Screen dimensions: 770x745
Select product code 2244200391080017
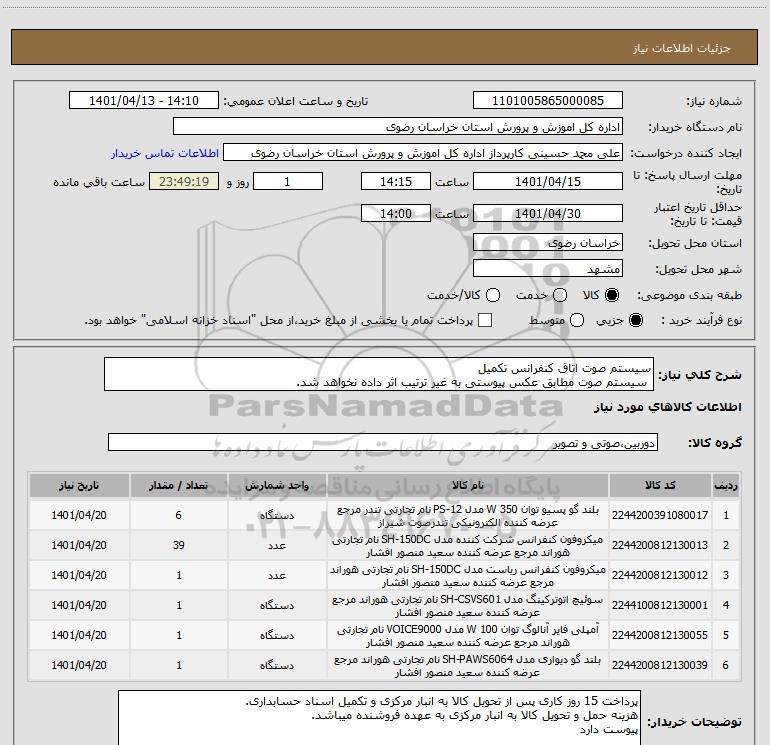click(x=660, y=515)
